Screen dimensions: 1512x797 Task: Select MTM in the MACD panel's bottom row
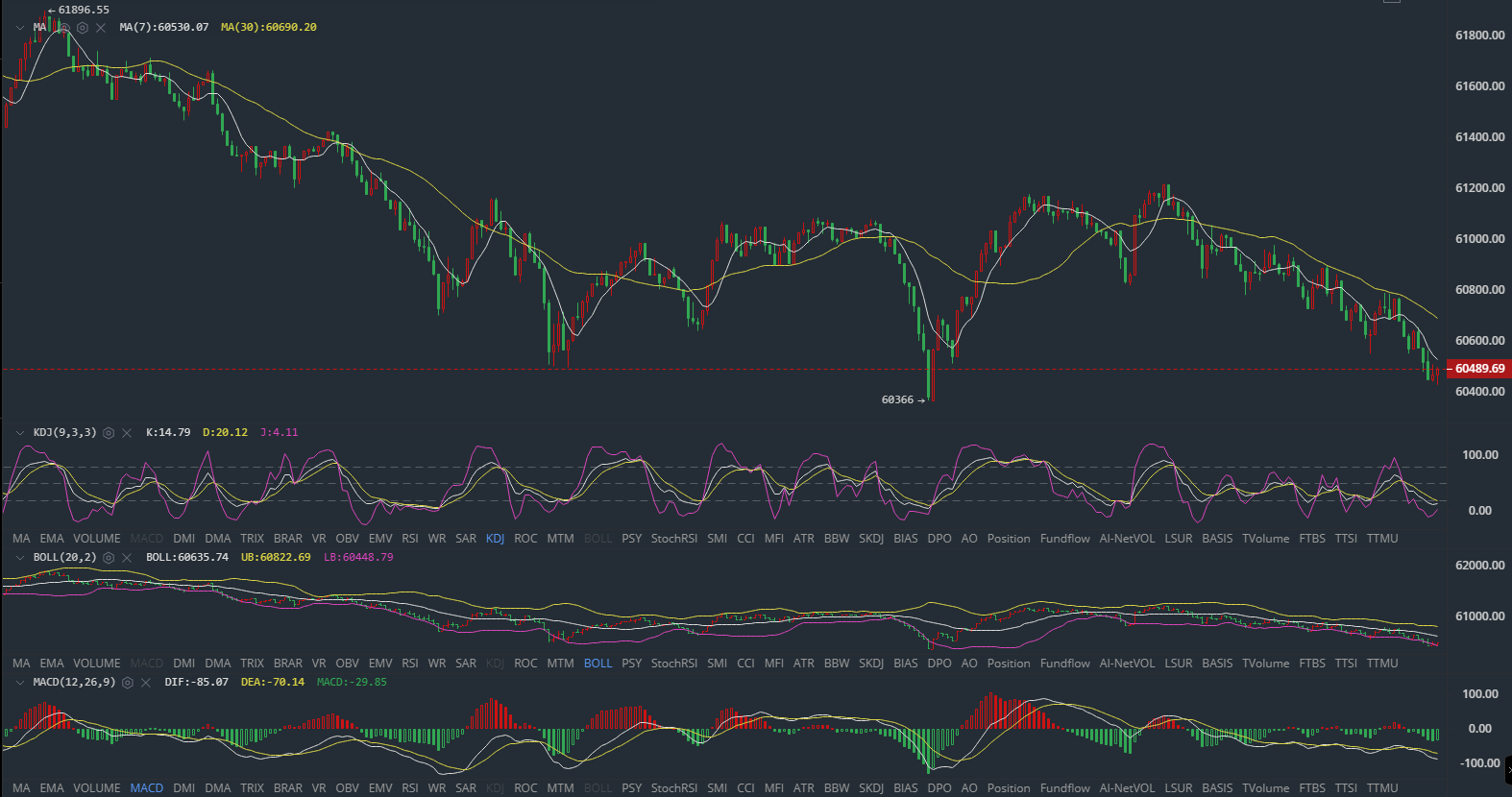pyautogui.click(x=560, y=788)
